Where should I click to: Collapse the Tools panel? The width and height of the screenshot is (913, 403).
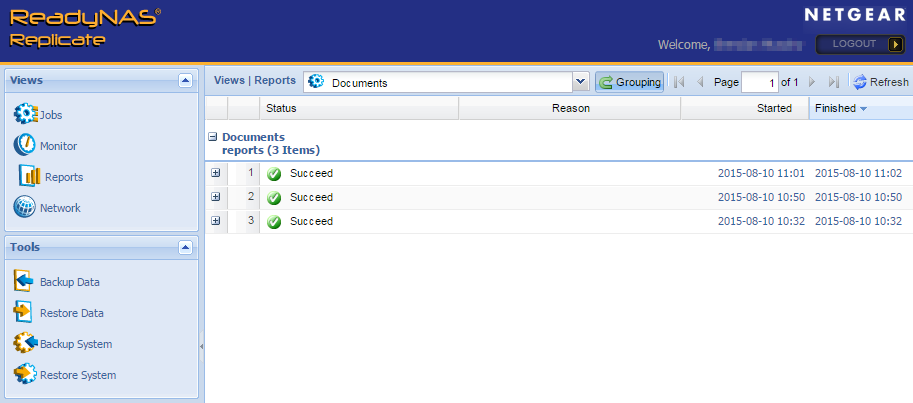coord(184,247)
